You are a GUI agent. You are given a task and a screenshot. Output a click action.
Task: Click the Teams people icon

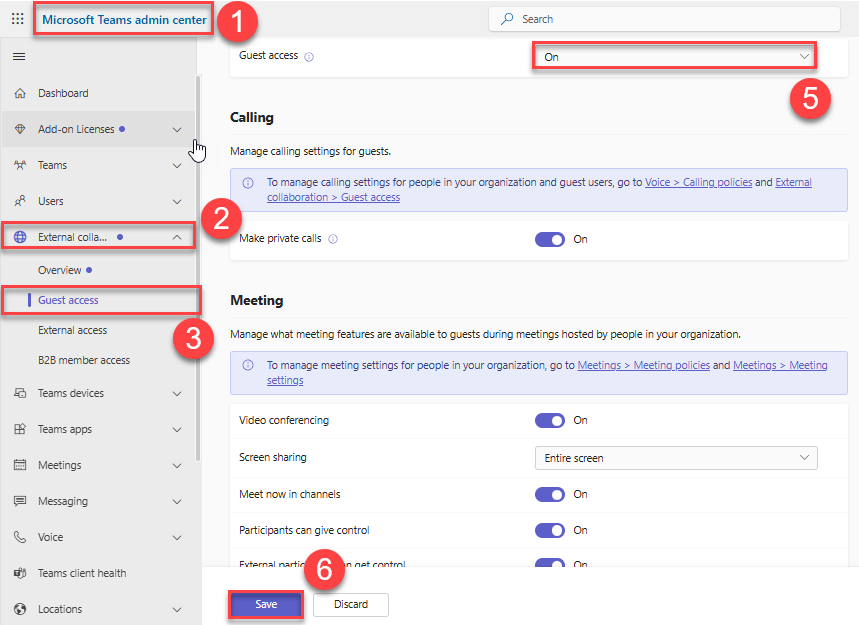tap(20, 165)
